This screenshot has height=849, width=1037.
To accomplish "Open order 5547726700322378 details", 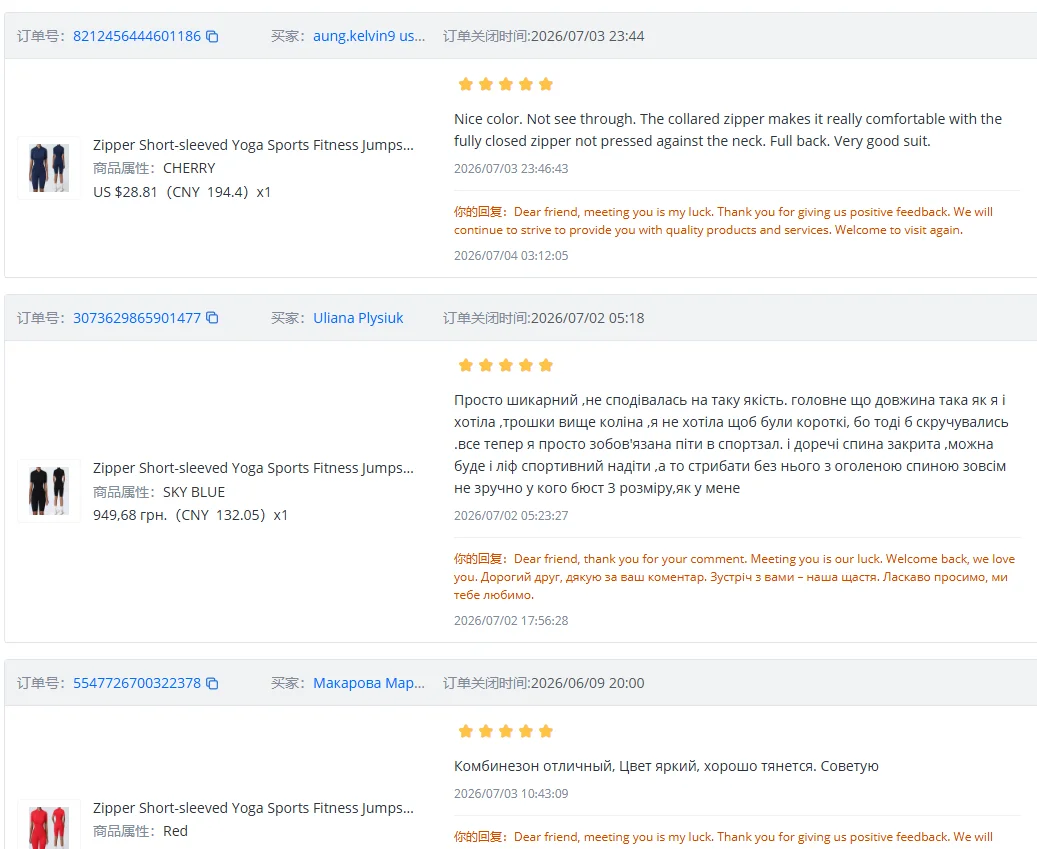I will 137,683.
